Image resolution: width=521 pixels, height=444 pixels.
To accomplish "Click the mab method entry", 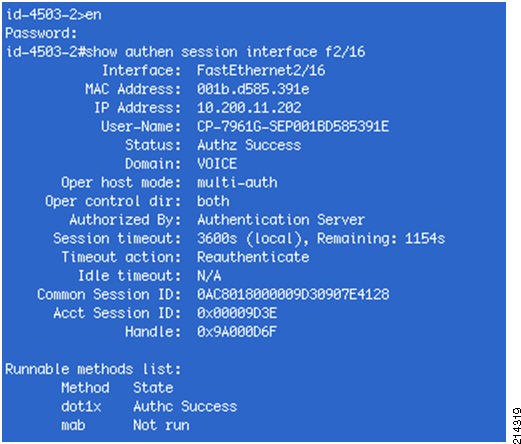I will (73, 425).
